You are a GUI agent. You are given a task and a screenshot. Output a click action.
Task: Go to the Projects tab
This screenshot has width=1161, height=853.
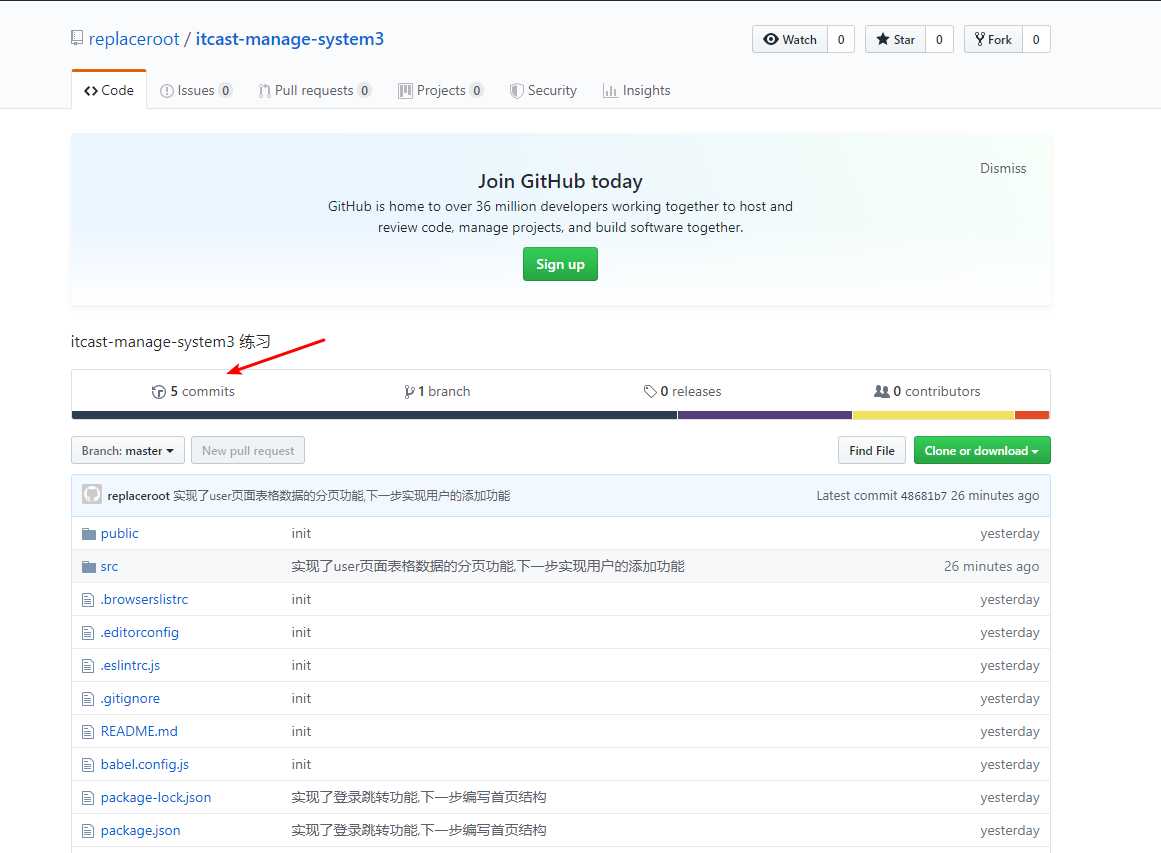[x=441, y=90]
